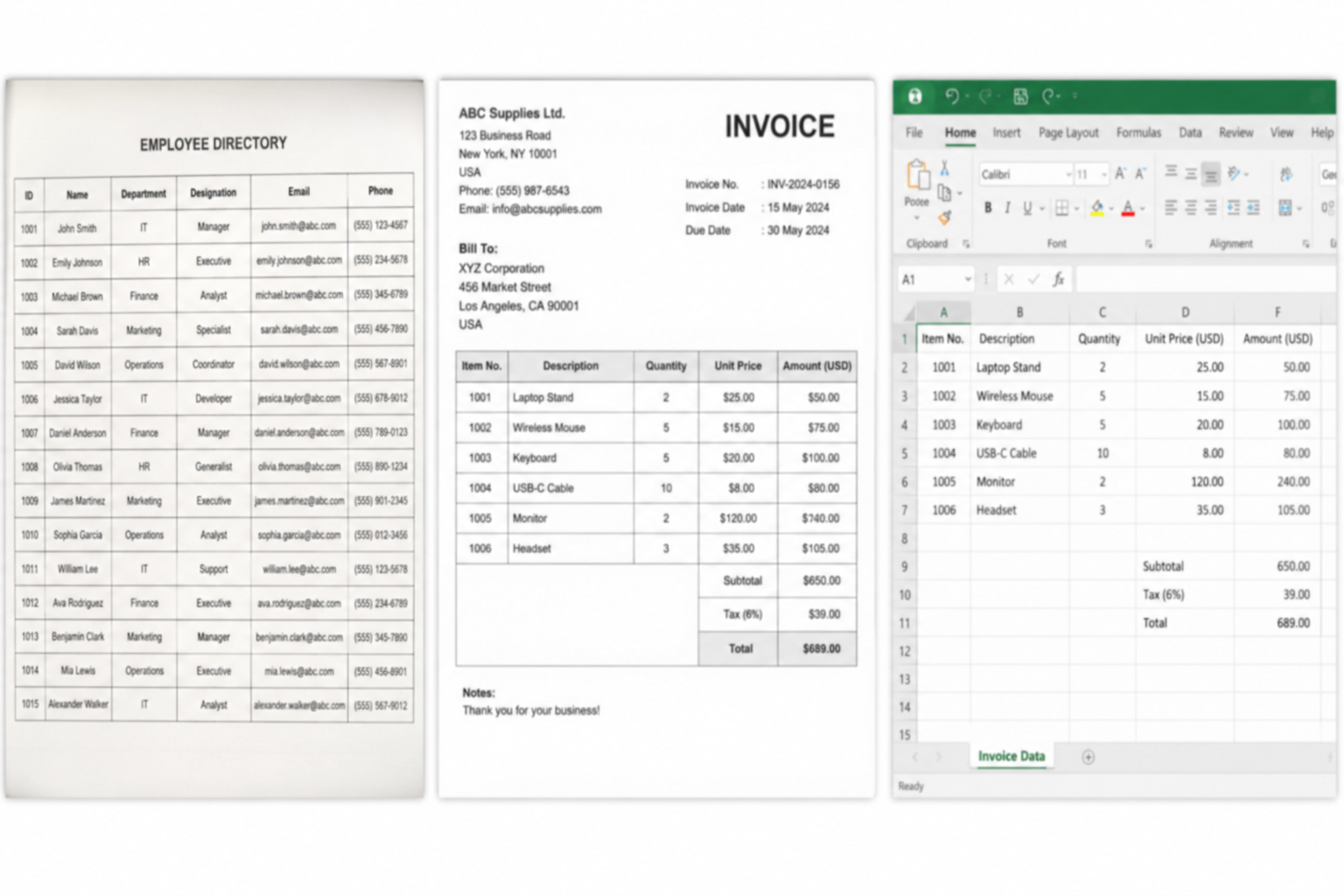Click john.smith@abc.com in Employee Directory
The width and height of the screenshot is (1344, 896).
click(298, 226)
